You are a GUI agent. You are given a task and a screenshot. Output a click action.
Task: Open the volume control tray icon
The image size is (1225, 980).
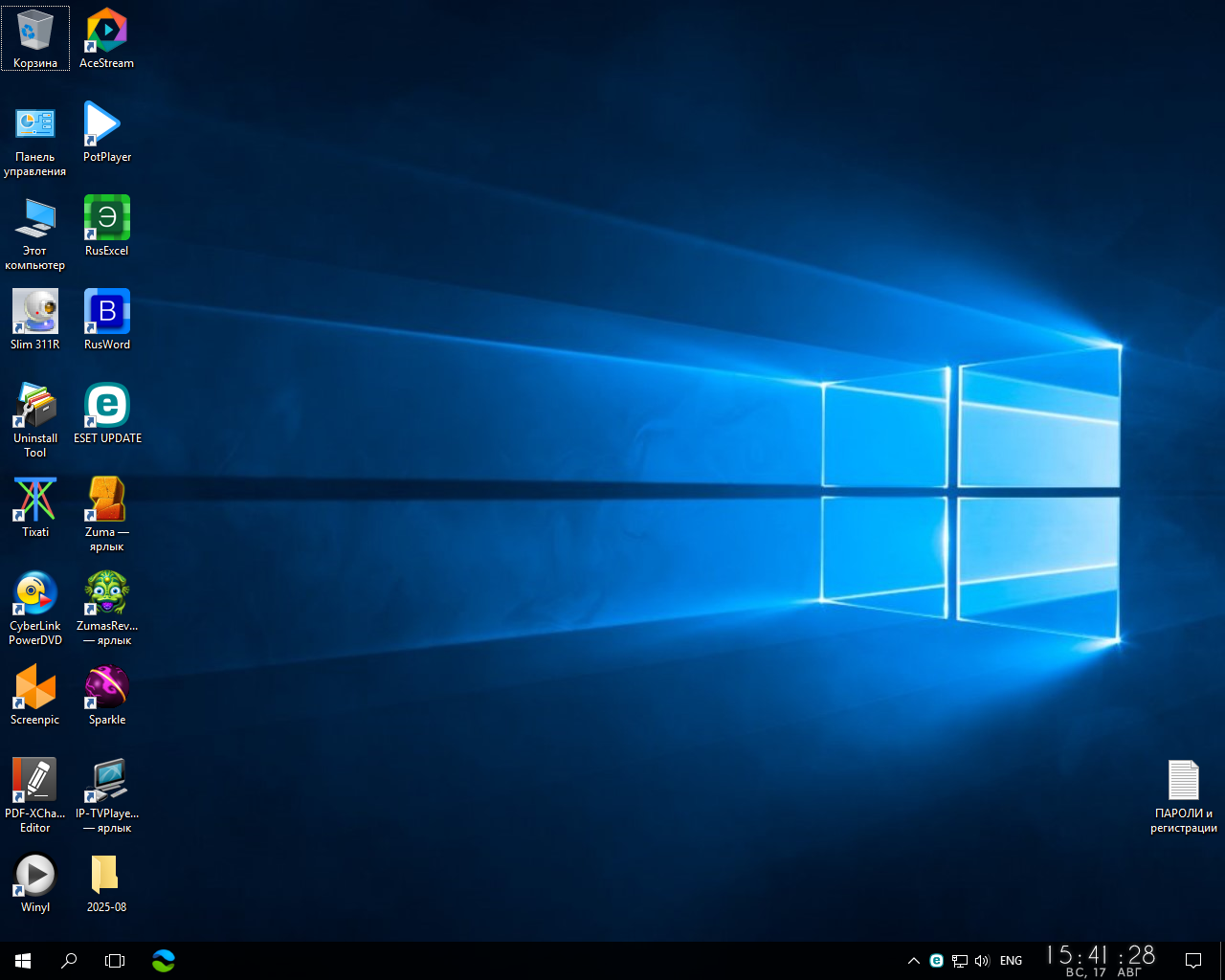[982, 961]
